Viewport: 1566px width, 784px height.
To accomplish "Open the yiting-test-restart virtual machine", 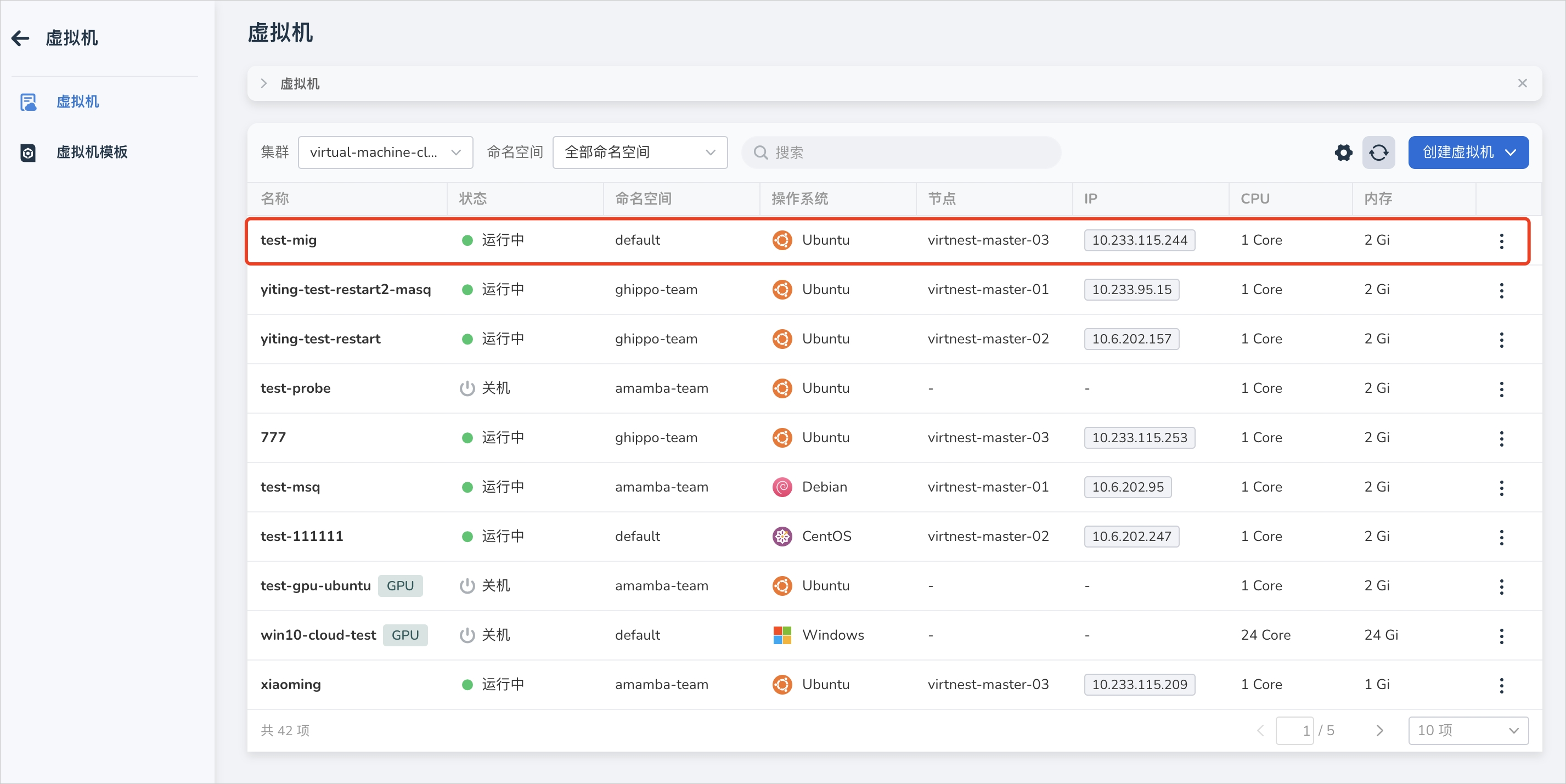I will tap(320, 339).
